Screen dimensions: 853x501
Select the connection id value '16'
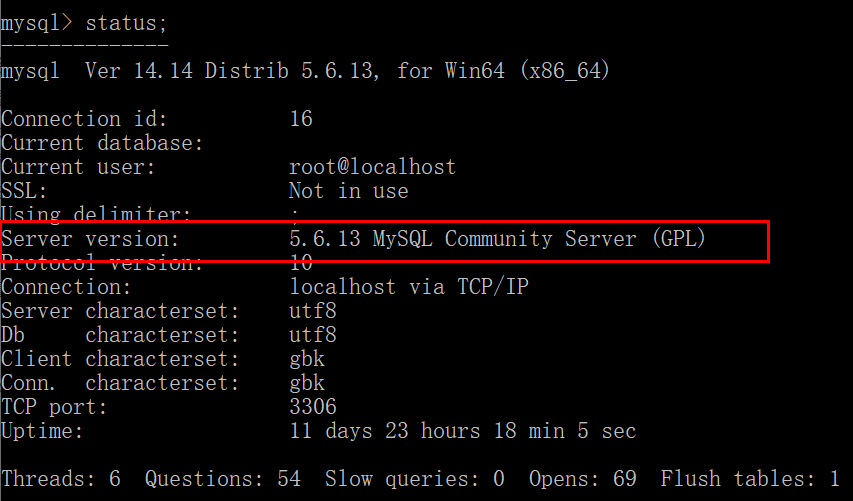[301, 119]
